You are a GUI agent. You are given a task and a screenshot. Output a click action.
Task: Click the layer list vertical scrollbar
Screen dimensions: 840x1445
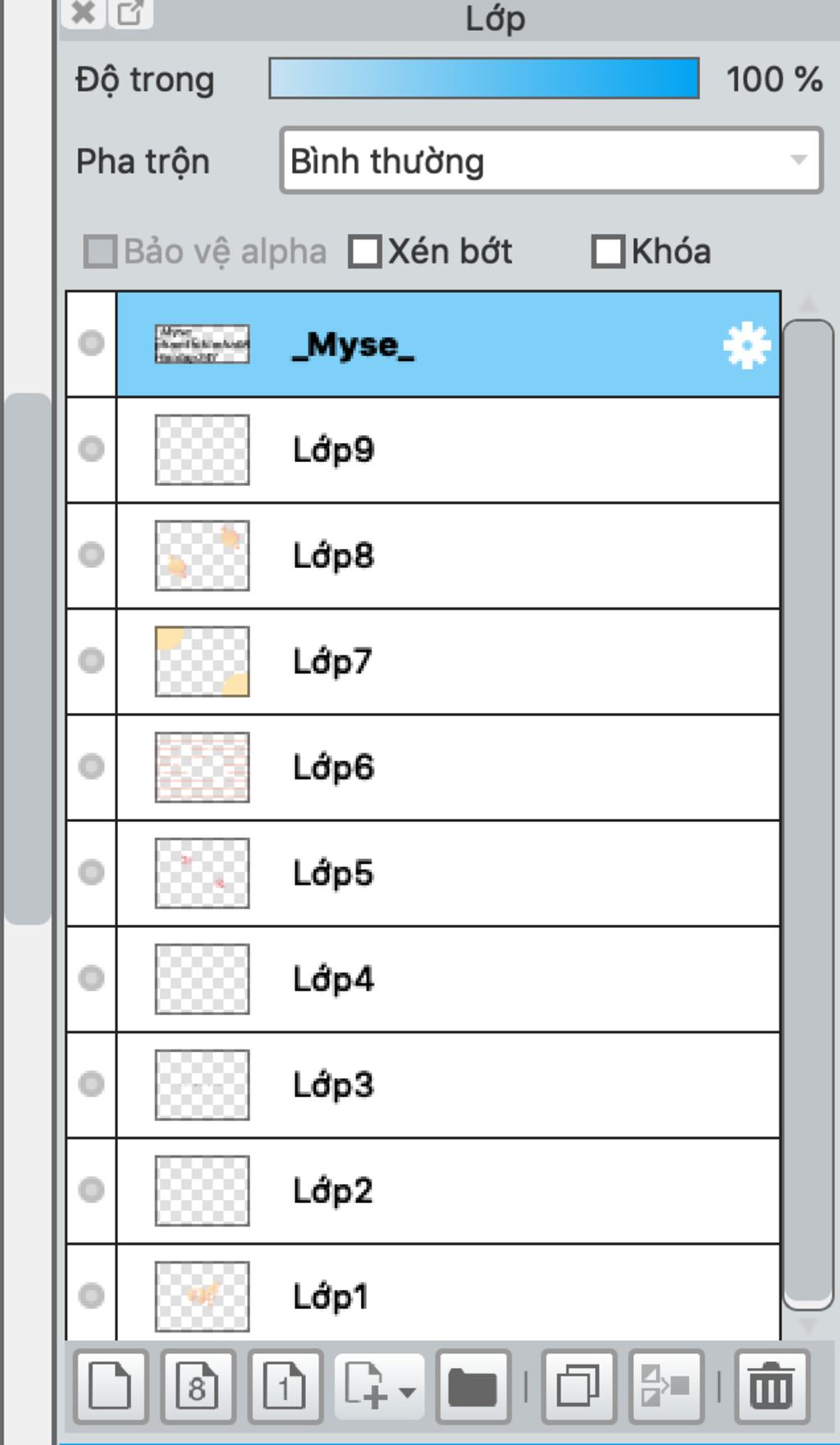click(808, 812)
